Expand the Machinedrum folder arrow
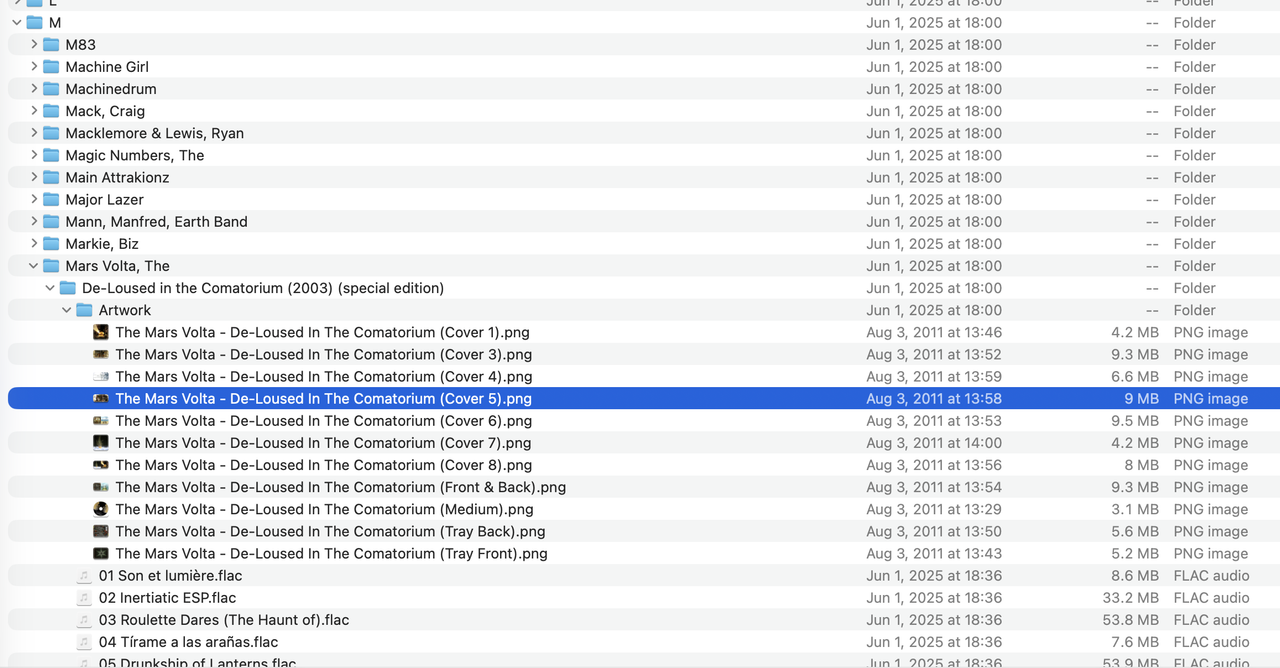The image size is (1280, 668). click(34, 88)
